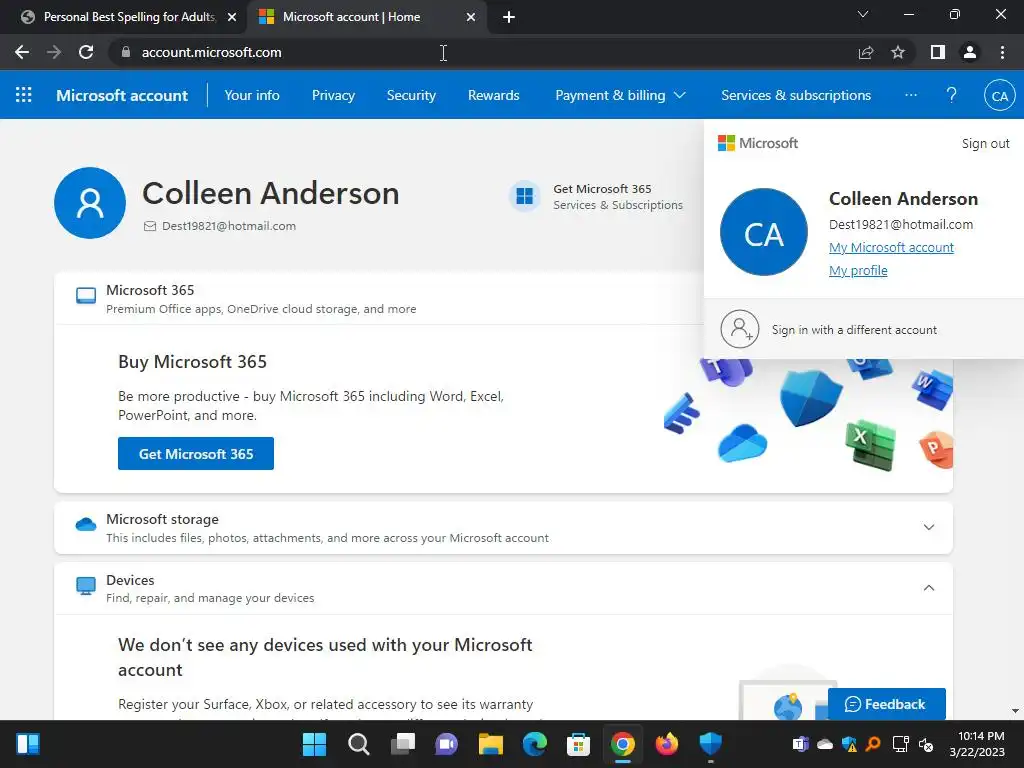Open Chrome's three-dot menu

(1002, 52)
